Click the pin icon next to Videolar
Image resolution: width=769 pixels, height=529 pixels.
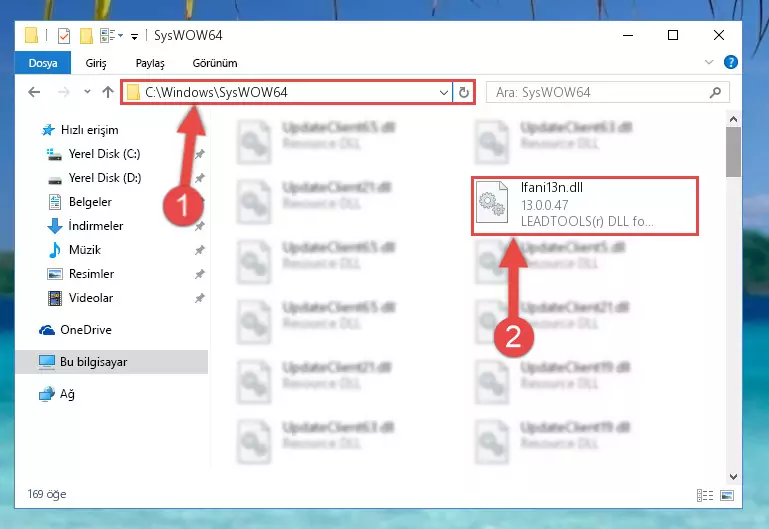pos(200,298)
